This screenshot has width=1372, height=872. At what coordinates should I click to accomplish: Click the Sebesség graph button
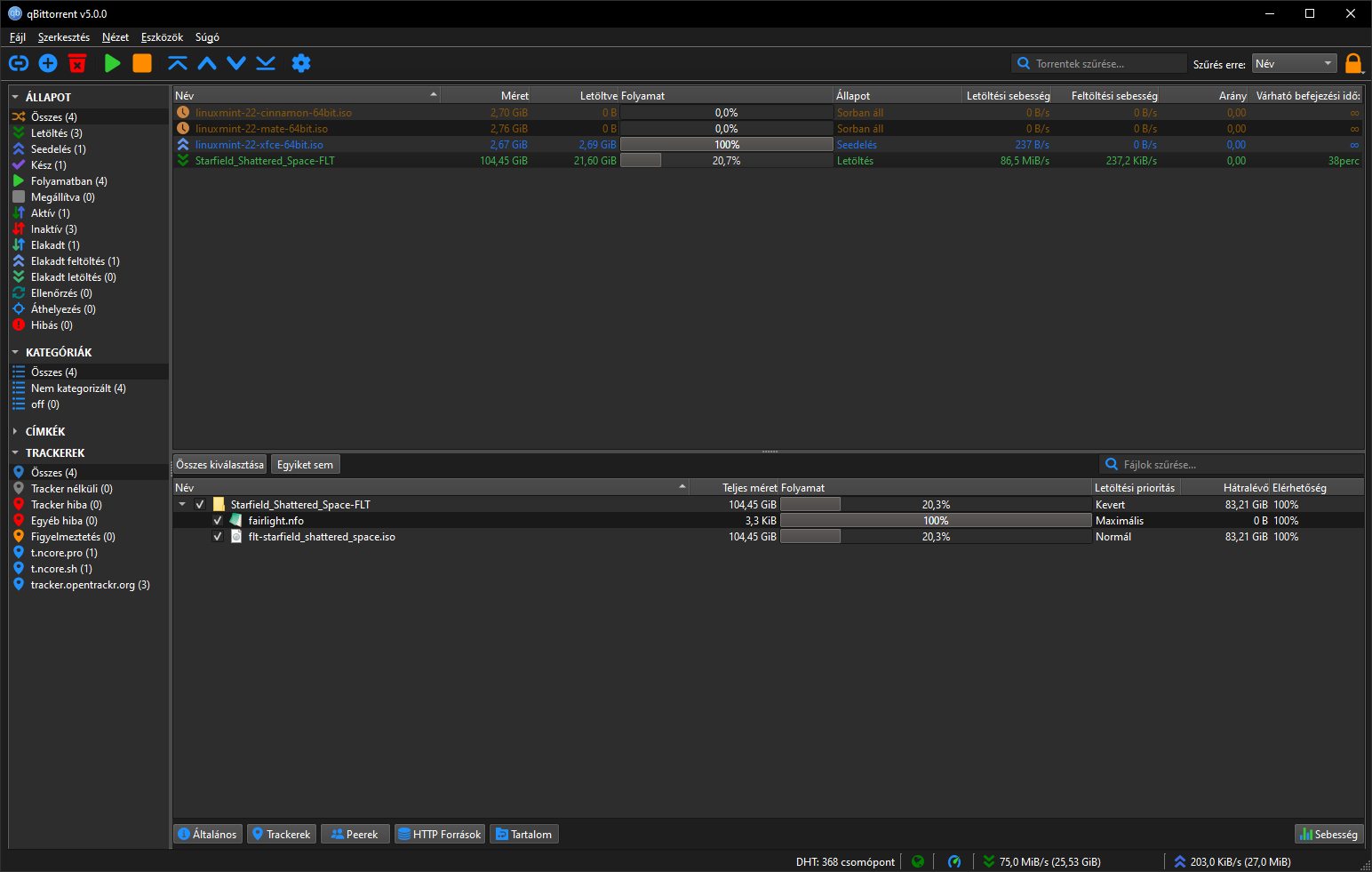1328,834
